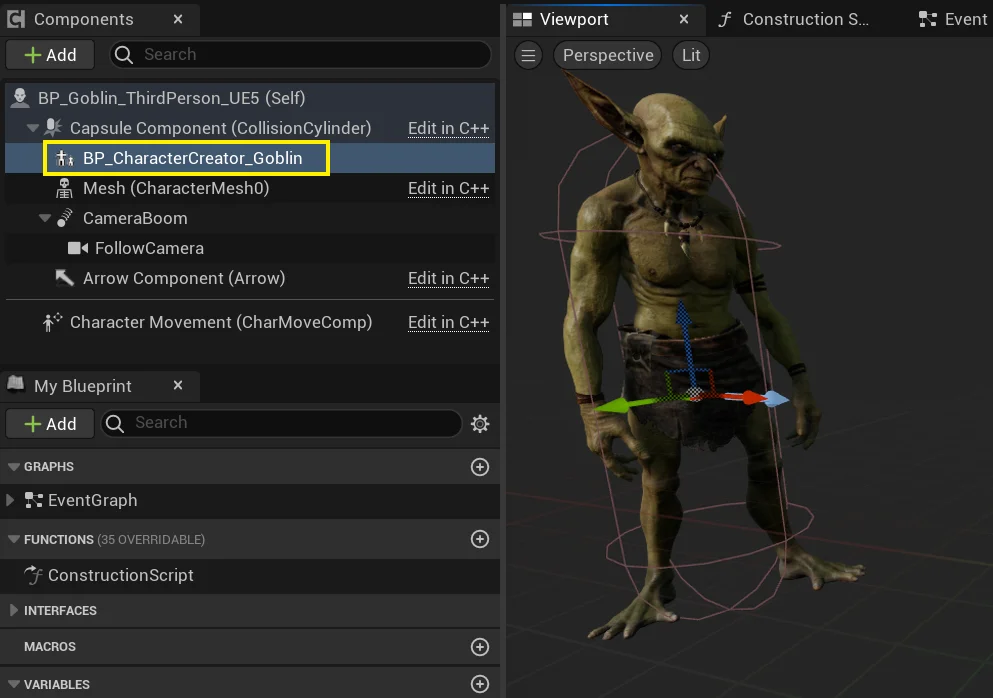Click the My Blueprint settings gear icon
The width and height of the screenshot is (993, 698).
[x=480, y=424]
